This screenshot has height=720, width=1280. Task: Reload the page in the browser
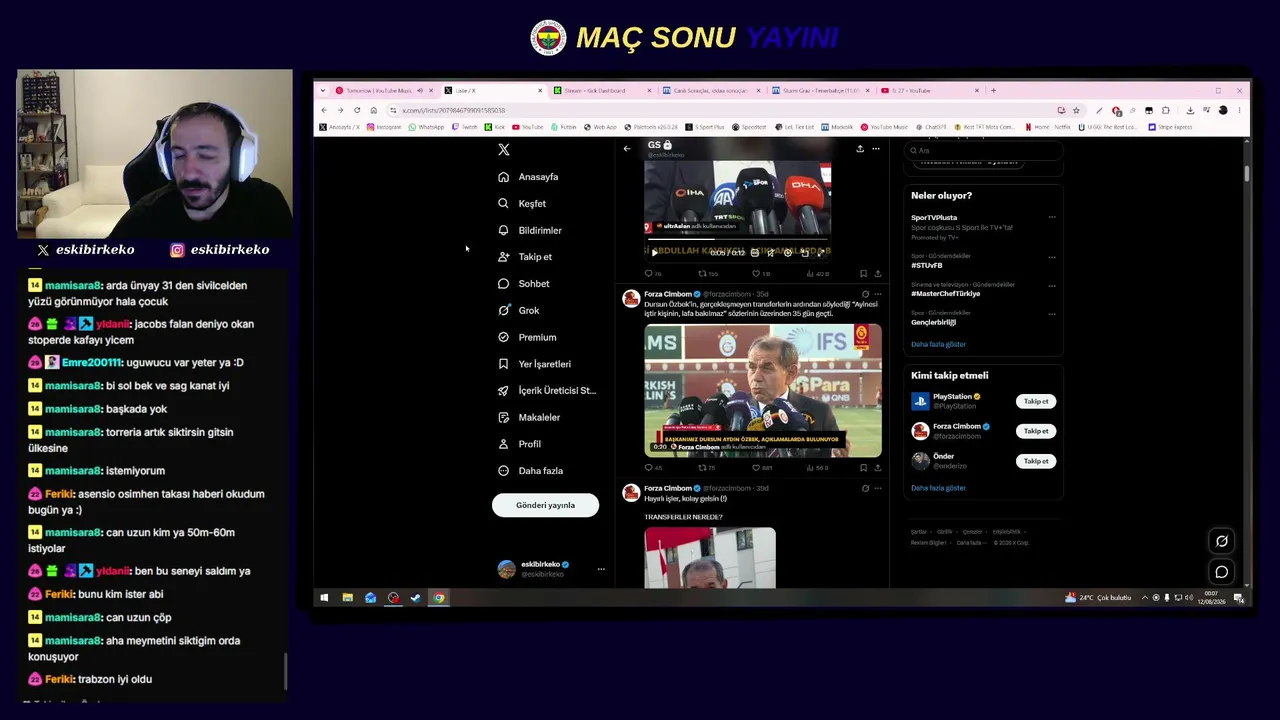pos(357,110)
